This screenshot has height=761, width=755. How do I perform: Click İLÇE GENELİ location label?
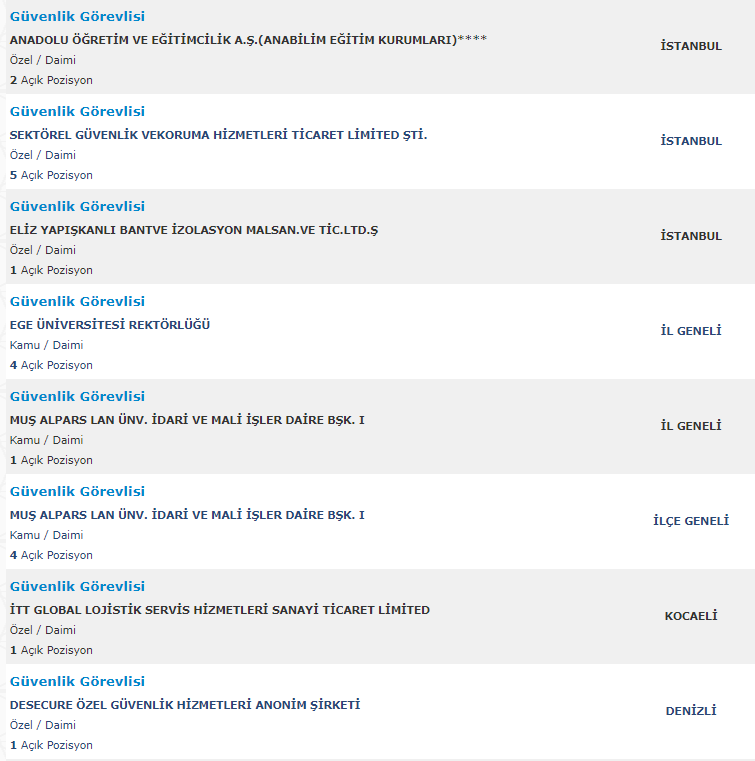point(691,521)
